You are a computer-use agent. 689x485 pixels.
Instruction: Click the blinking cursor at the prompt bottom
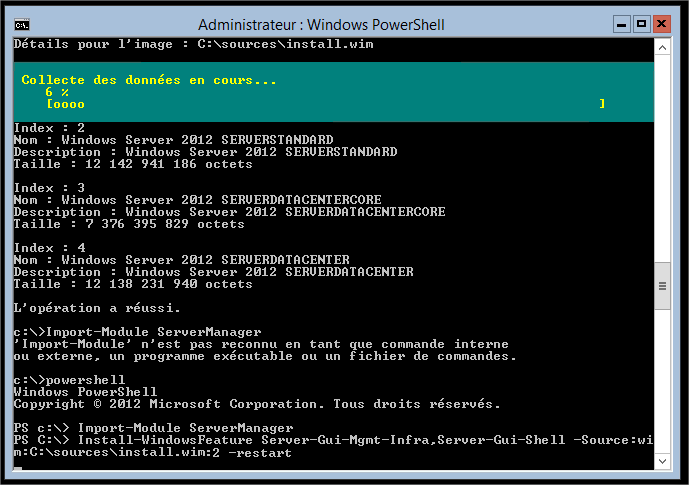click(x=18, y=468)
